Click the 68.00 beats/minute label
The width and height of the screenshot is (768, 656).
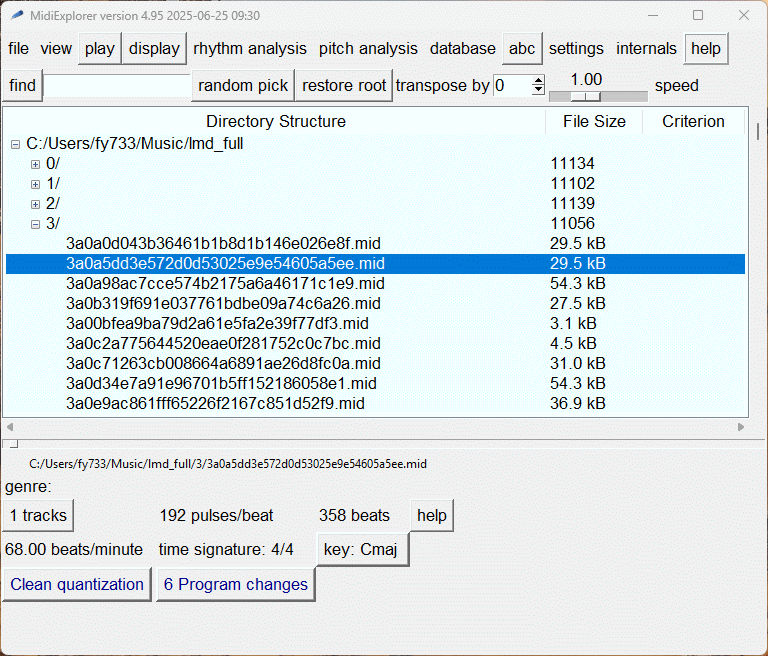click(74, 549)
